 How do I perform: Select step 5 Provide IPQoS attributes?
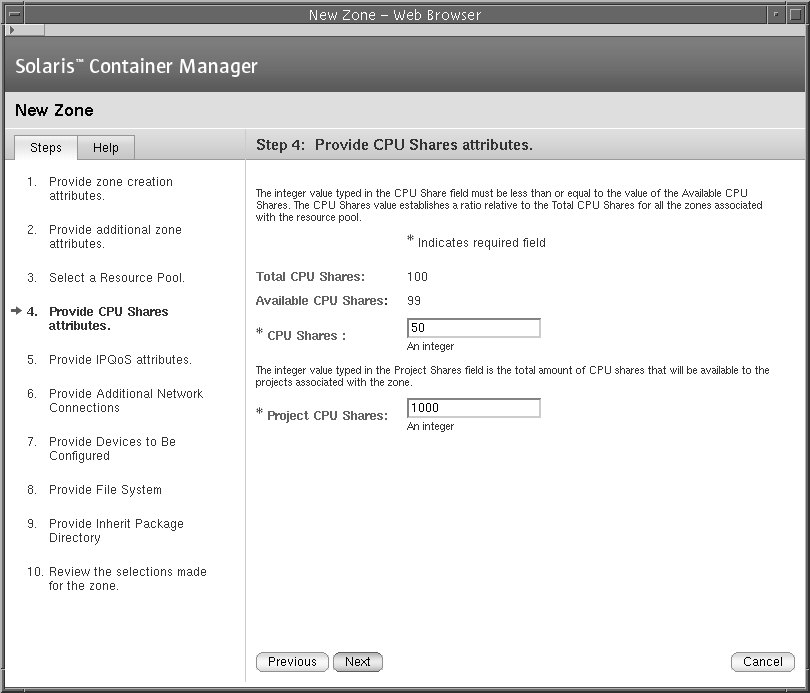tap(120, 359)
